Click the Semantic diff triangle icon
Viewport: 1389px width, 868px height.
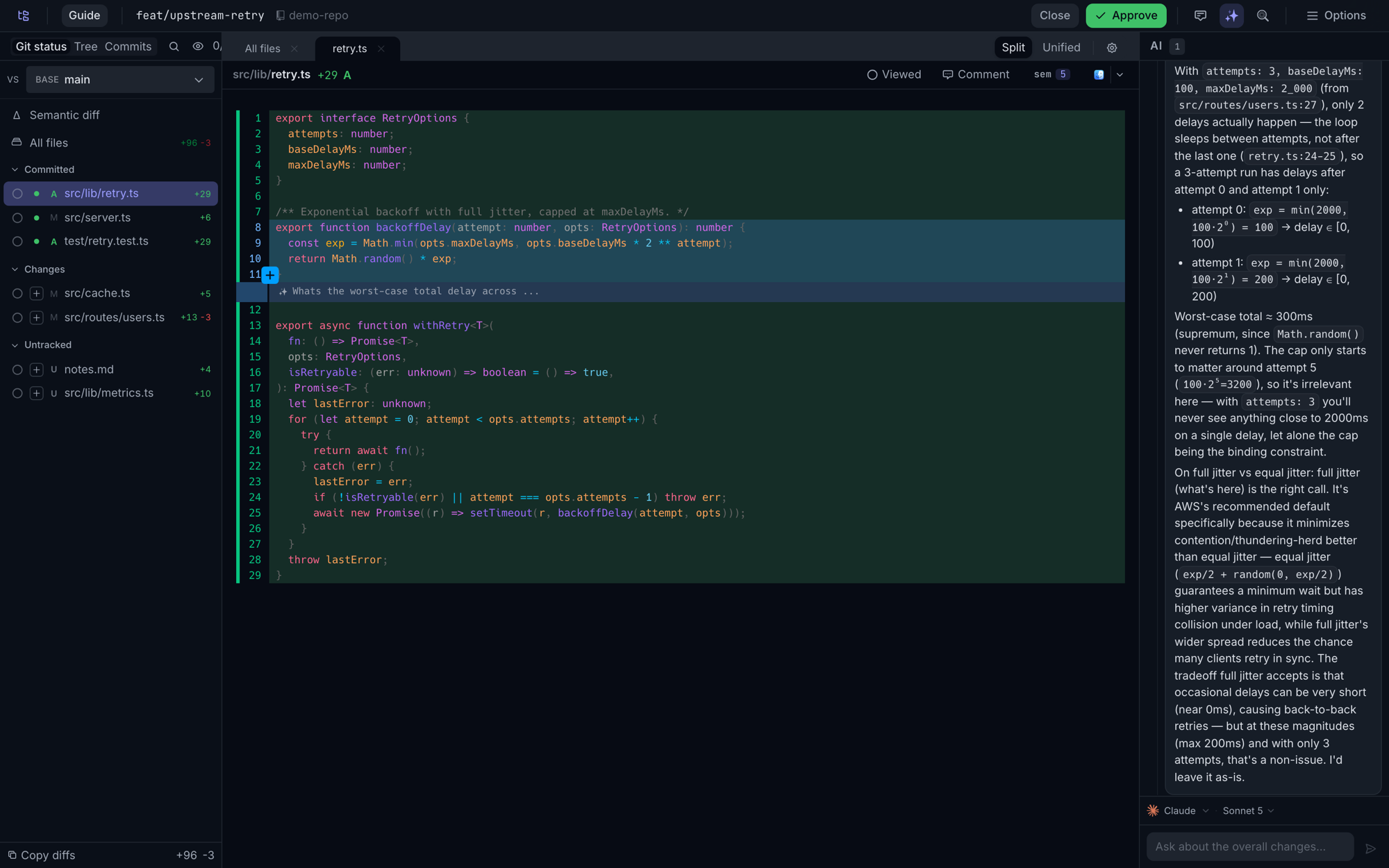pyautogui.click(x=17, y=115)
